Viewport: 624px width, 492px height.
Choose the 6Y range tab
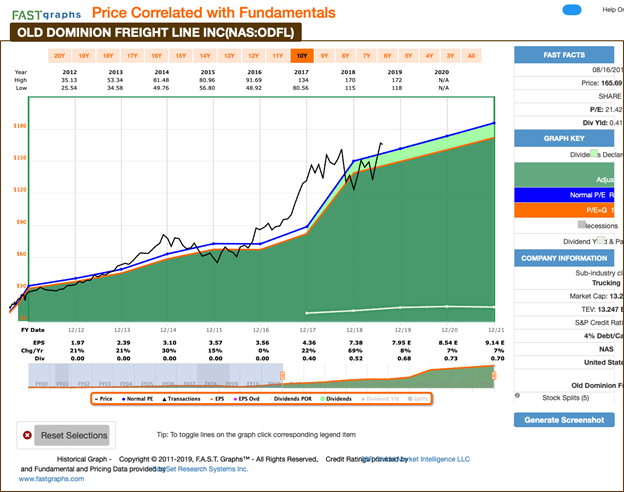(x=388, y=56)
